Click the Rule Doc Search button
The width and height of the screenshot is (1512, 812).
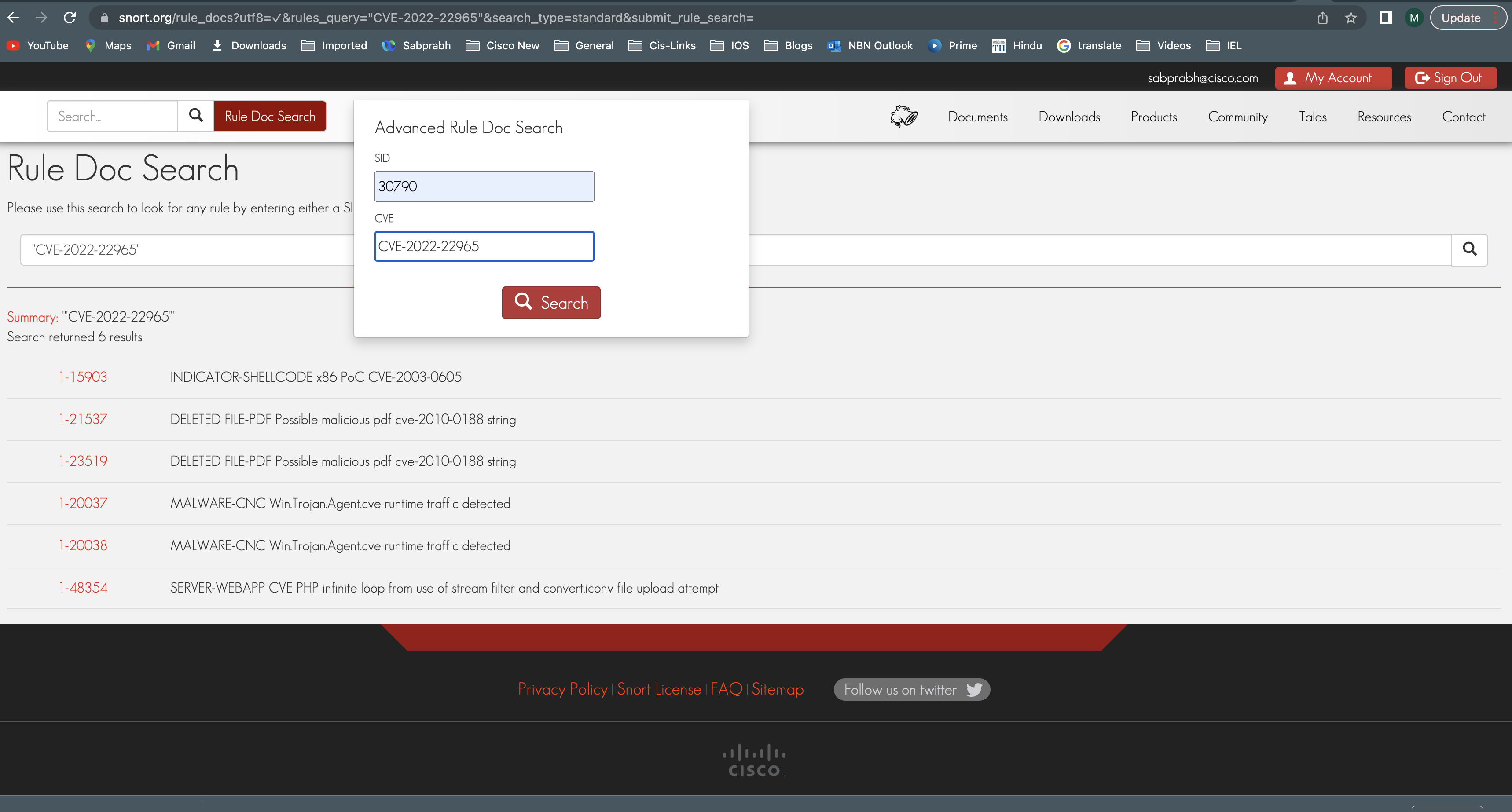270,116
